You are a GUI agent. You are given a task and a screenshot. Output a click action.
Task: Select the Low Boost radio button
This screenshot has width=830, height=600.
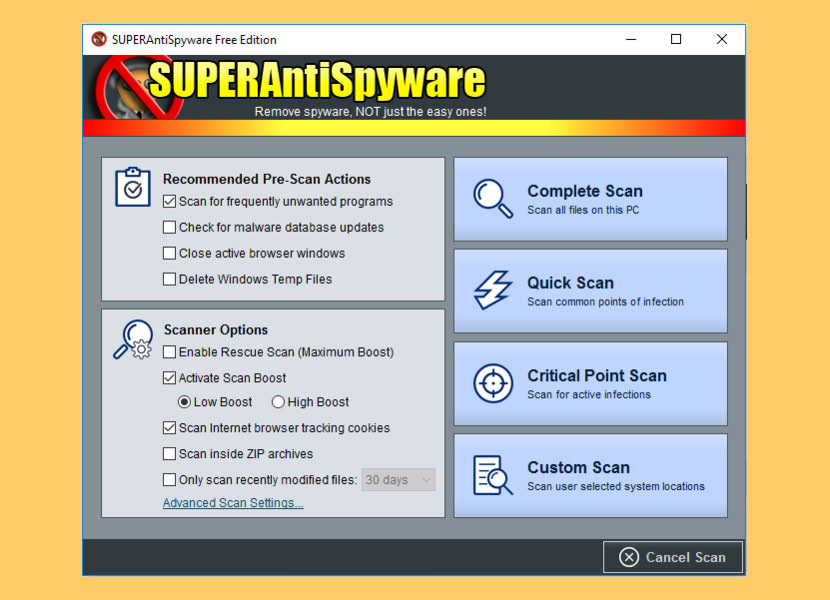184,402
